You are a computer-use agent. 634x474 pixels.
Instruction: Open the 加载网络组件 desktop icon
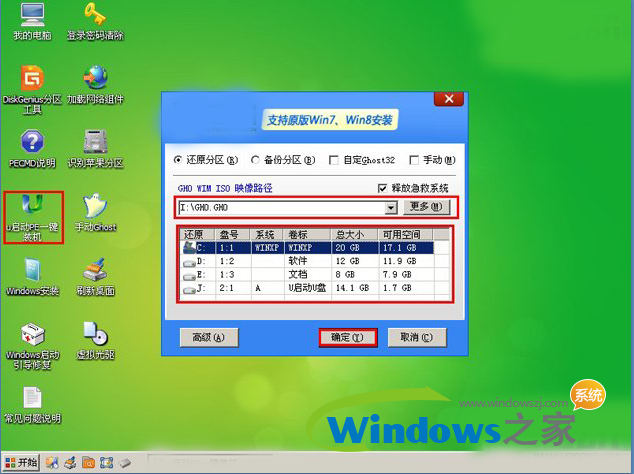click(95, 78)
